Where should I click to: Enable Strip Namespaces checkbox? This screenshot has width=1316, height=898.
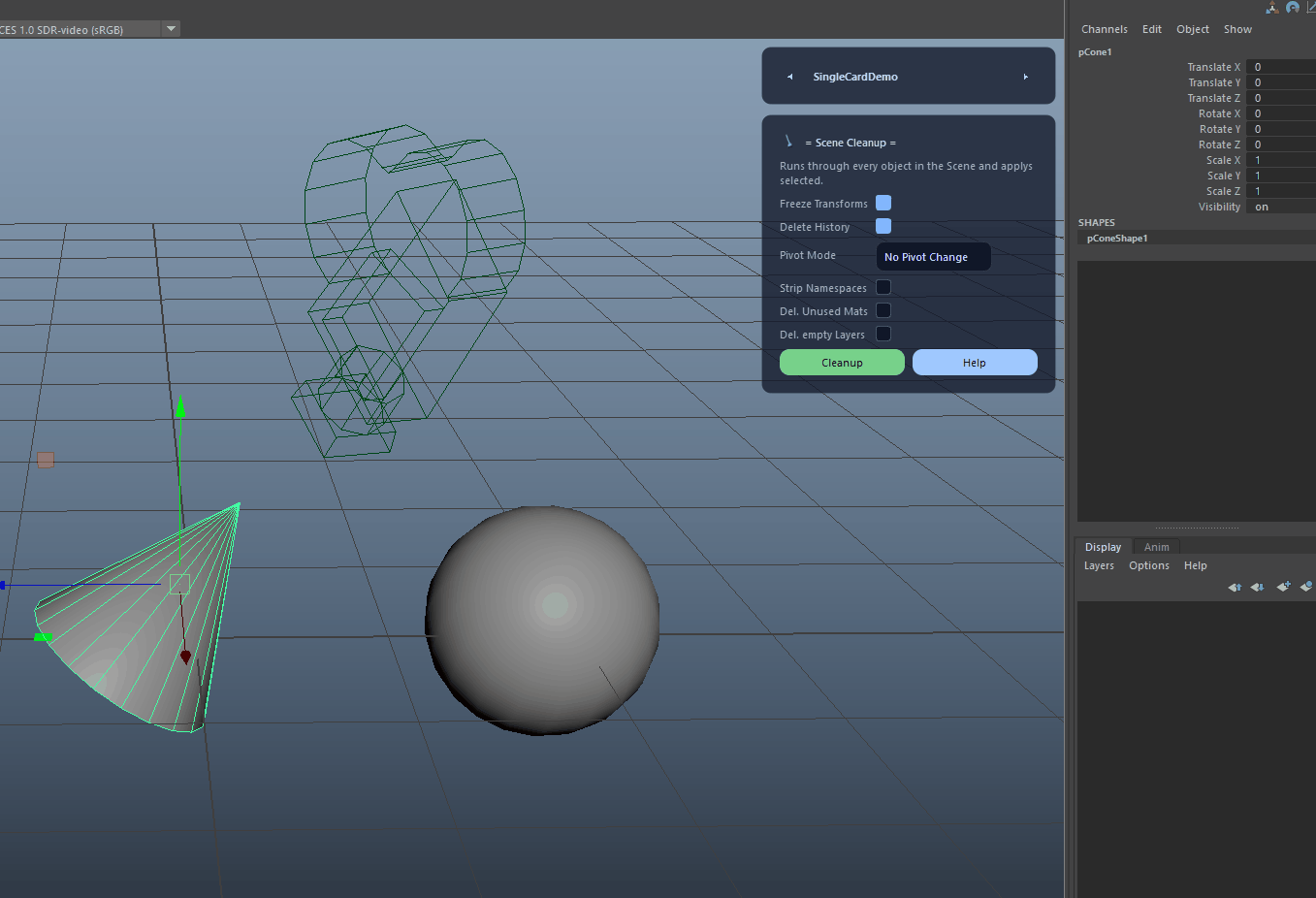pos(883,287)
